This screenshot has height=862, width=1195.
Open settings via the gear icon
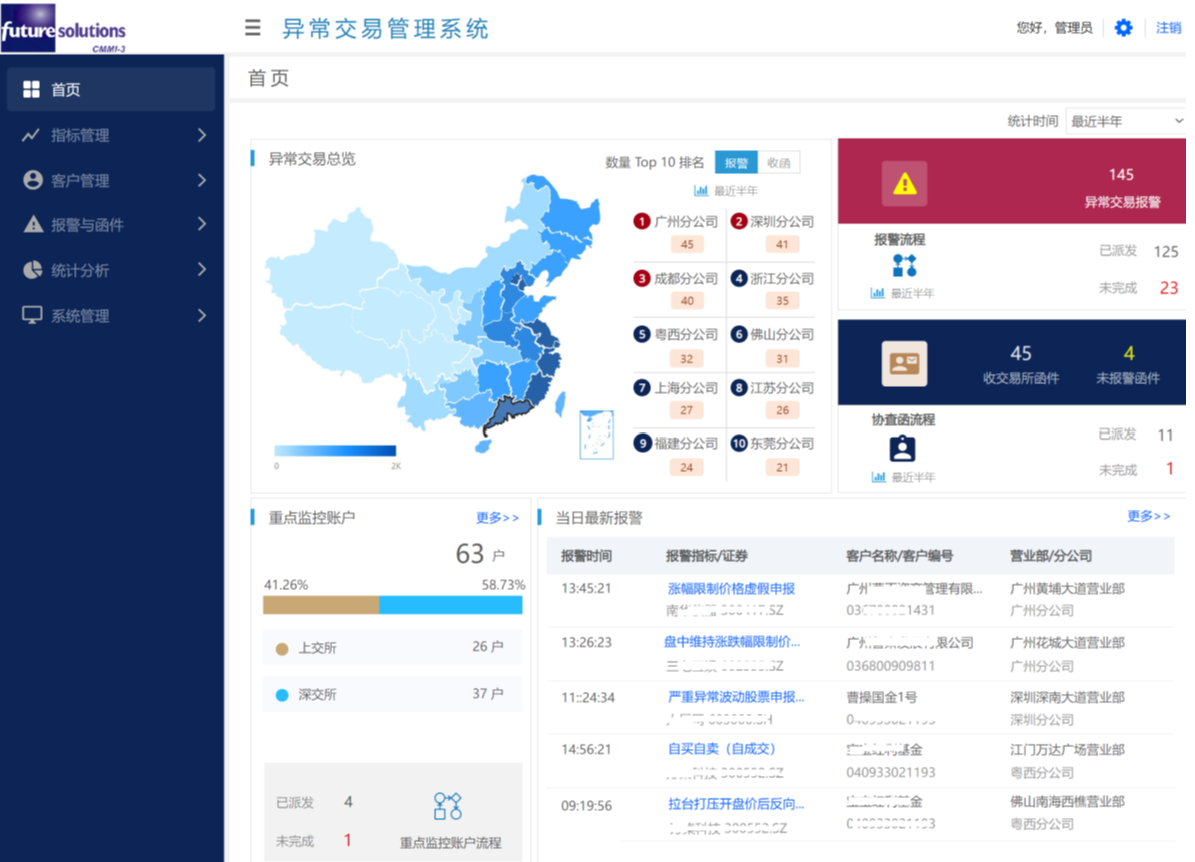(1123, 28)
